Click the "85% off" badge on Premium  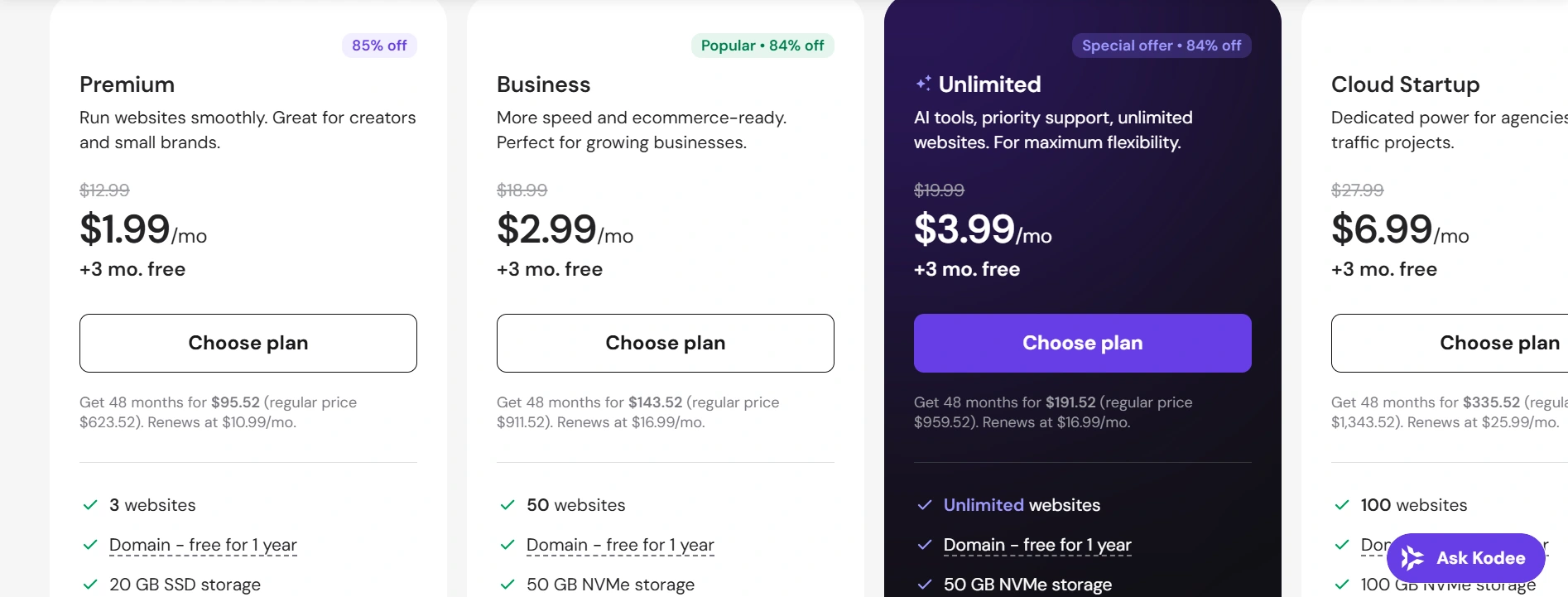pos(379,46)
